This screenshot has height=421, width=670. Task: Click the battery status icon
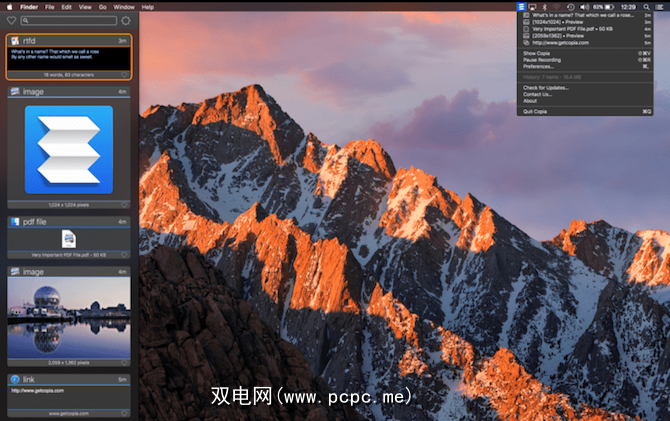(x=609, y=7)
